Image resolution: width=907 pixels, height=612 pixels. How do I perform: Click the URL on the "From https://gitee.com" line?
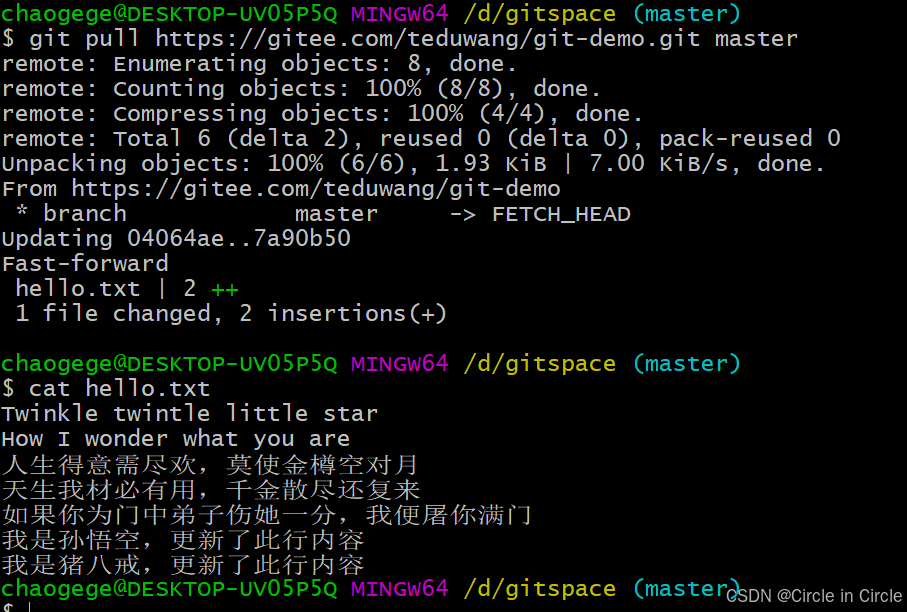click(x=315, y=189)
